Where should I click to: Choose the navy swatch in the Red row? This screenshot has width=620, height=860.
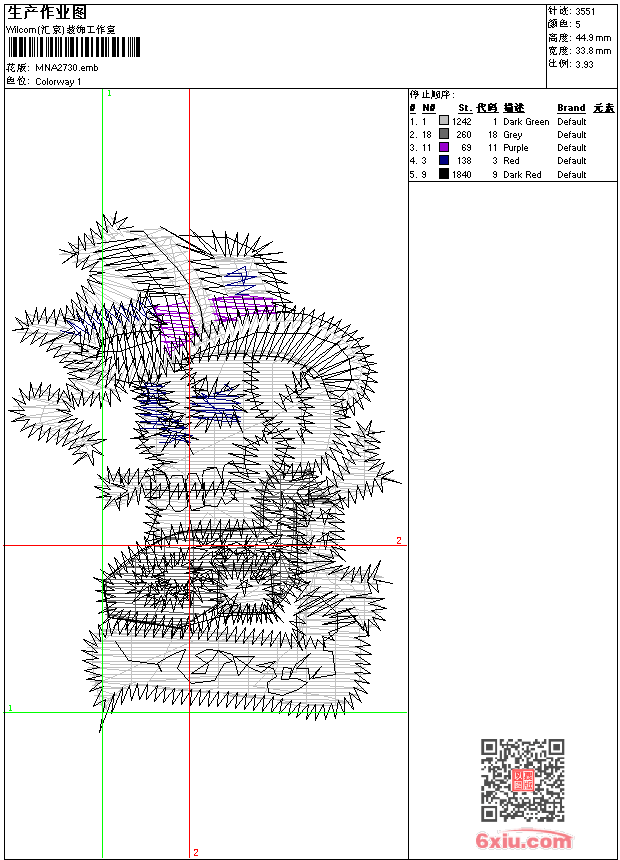[444, 160]
